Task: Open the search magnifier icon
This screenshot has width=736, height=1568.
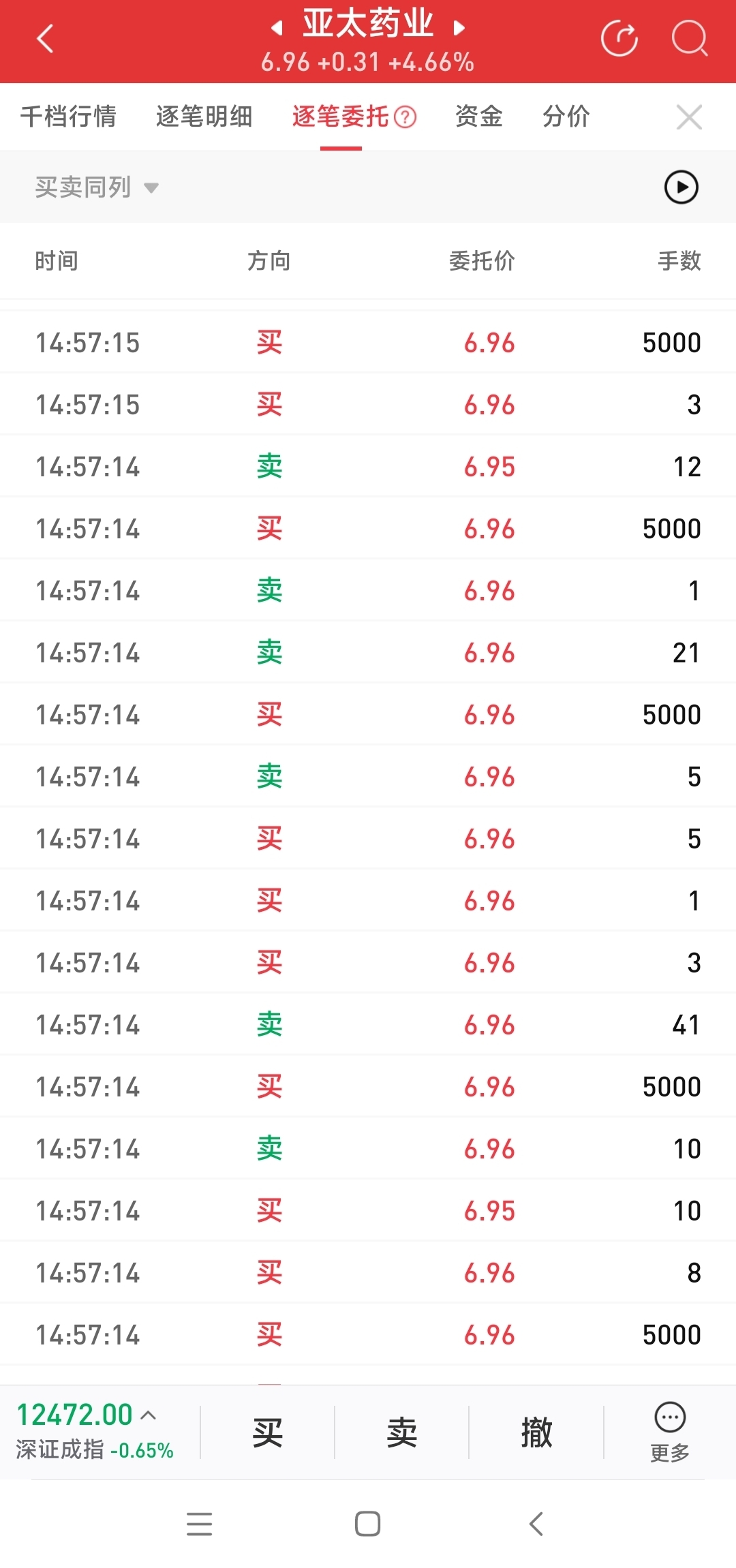Action: (x=689, y=38)
